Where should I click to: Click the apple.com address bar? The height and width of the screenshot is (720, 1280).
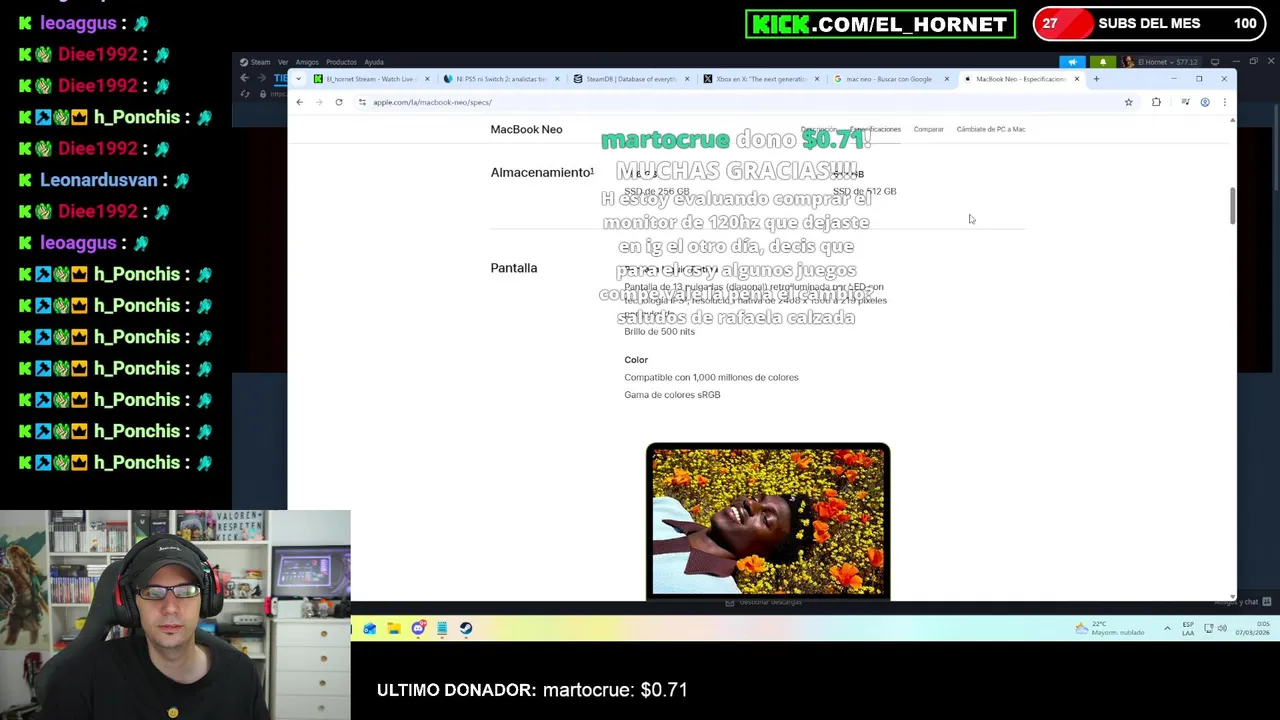point(740,102)
